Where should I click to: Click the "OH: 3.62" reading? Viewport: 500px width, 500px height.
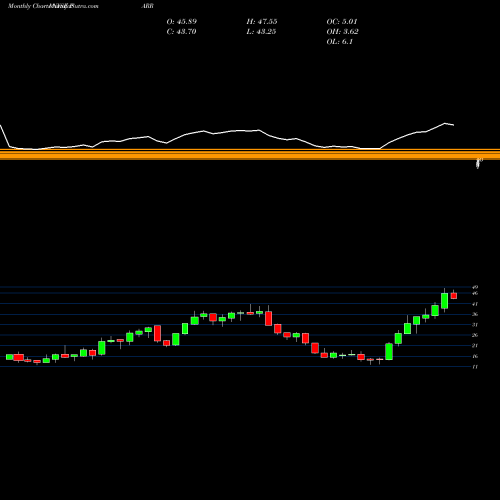point(342,32)
